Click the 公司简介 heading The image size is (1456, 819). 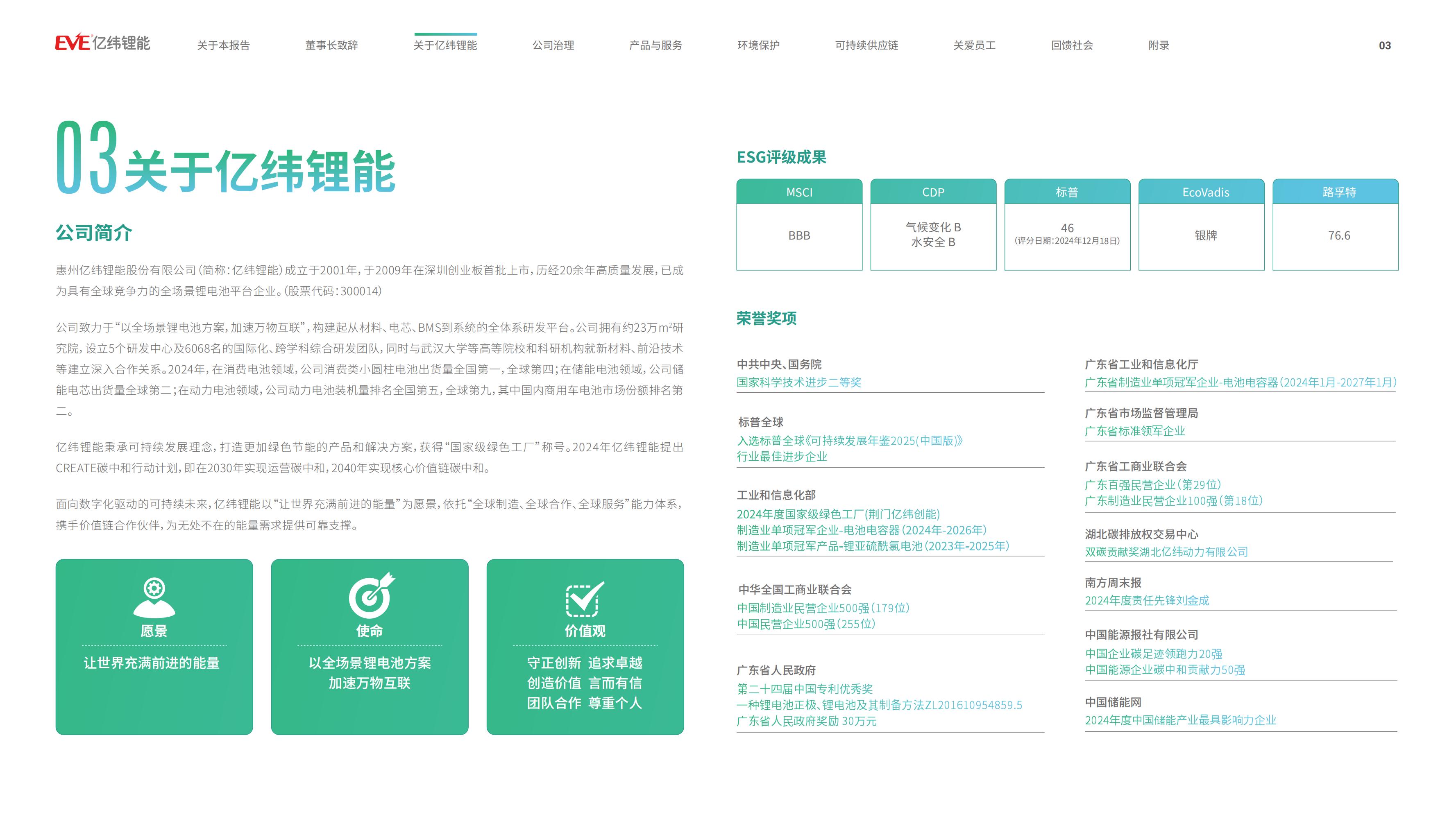tap(94, 233)
